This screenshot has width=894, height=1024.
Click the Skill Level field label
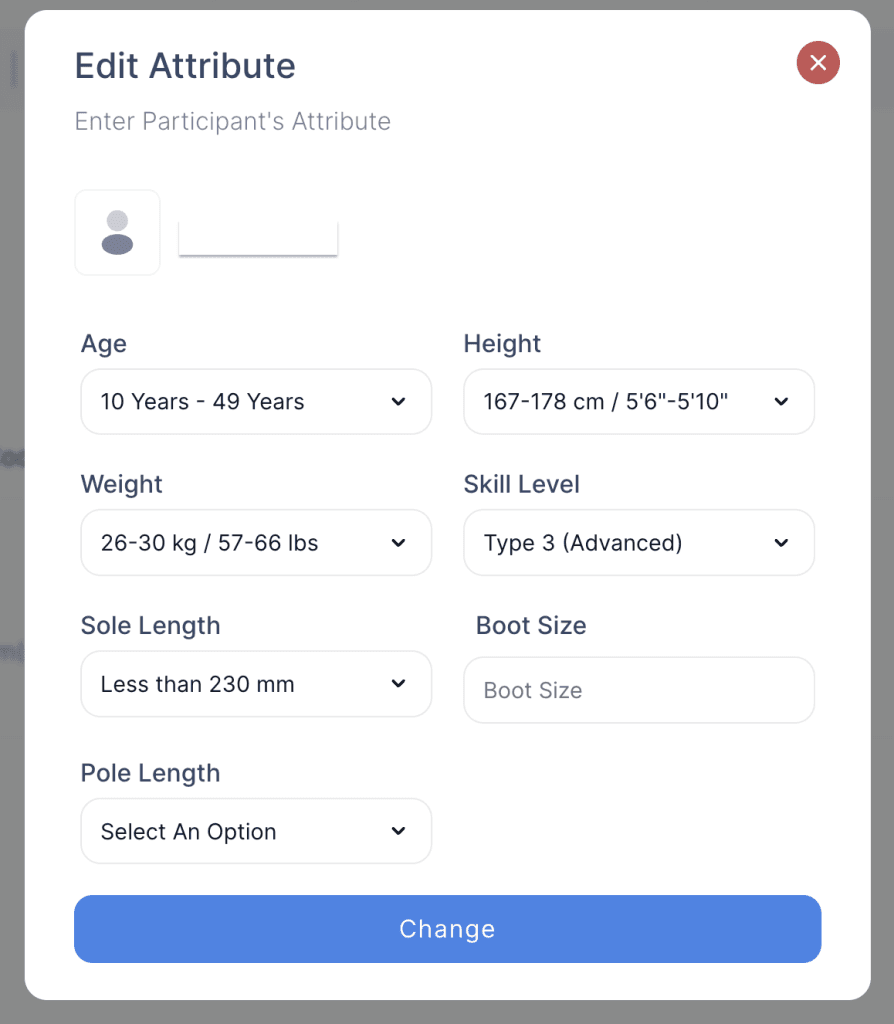[x=521, y=485]
